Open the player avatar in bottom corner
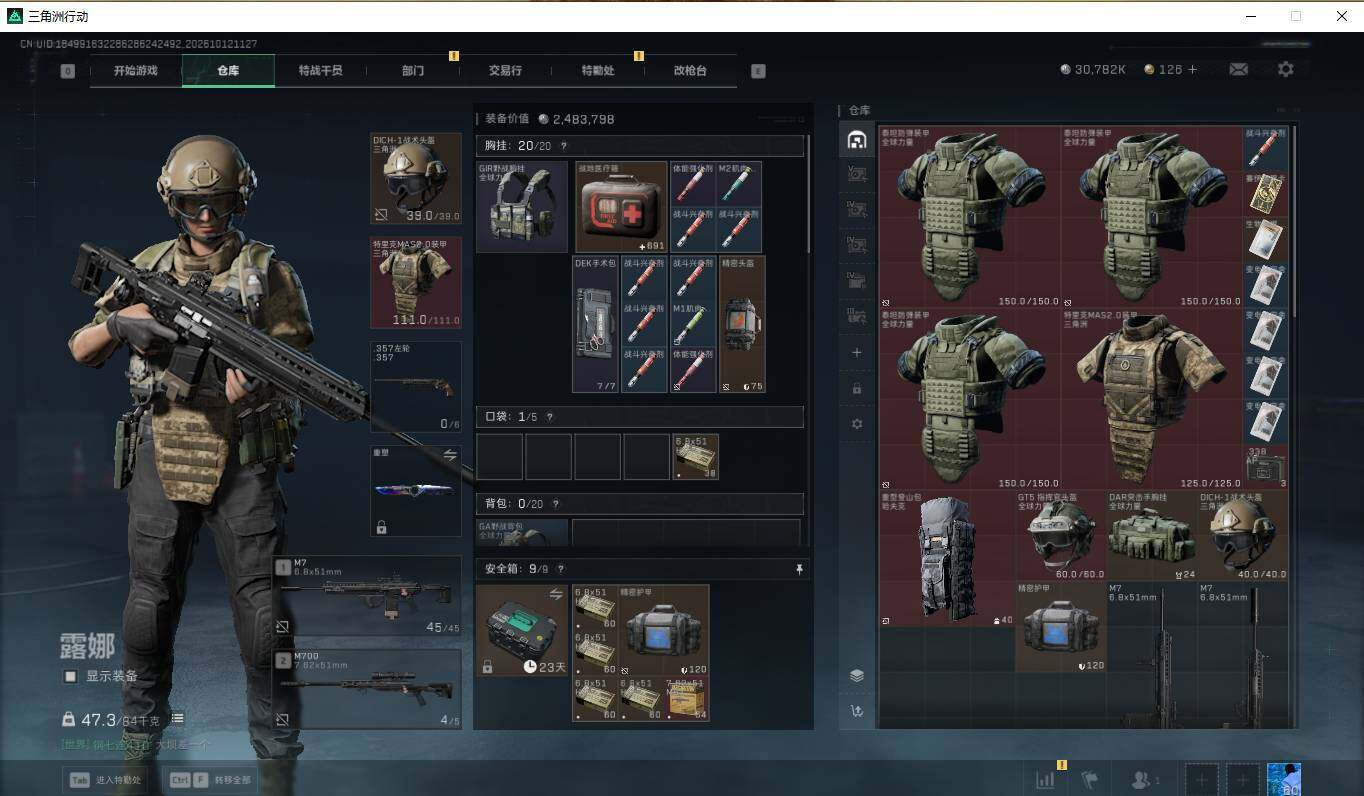1364x796 pixels. click(1284, 780)
